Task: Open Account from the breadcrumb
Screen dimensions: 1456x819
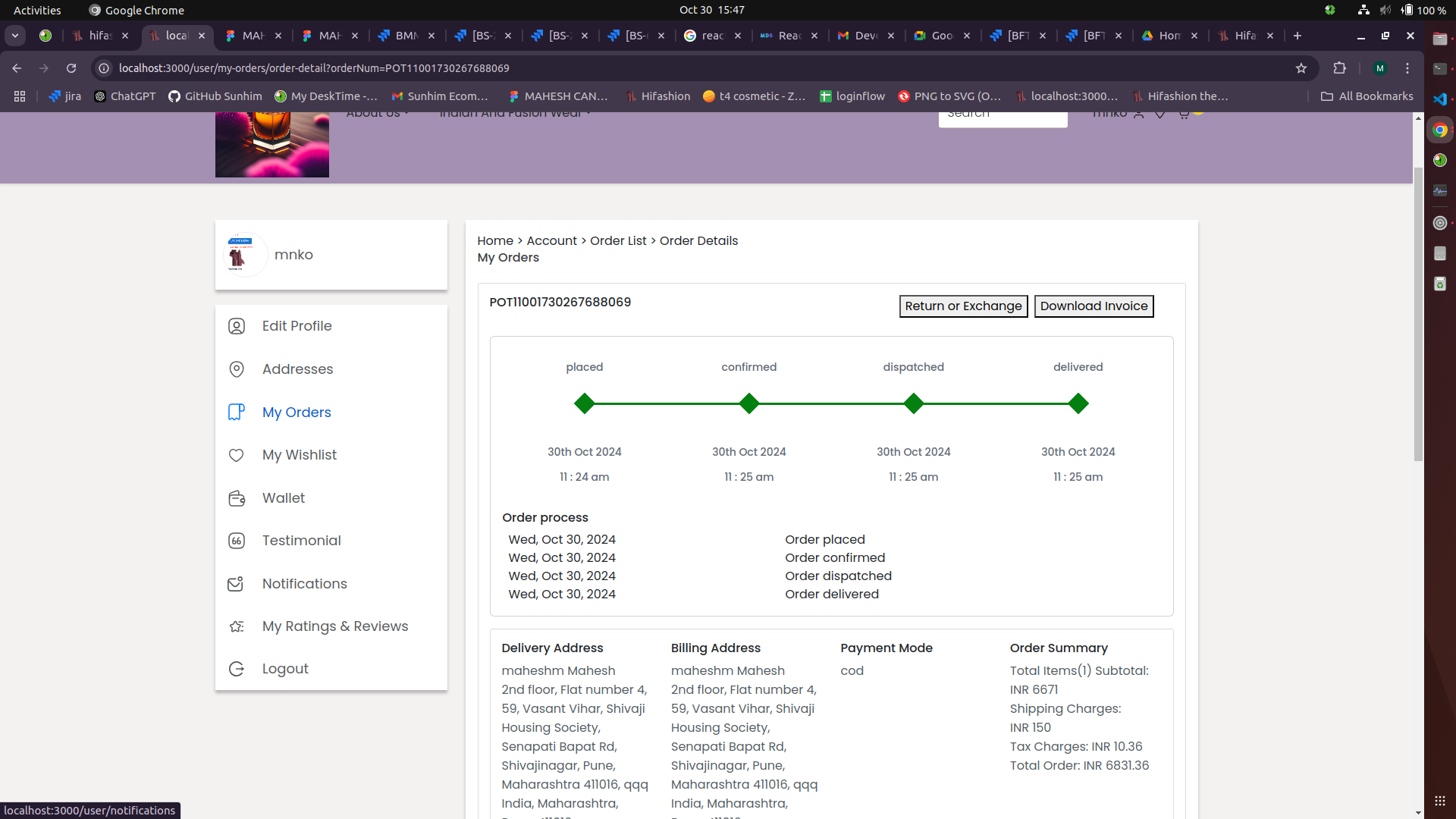Action: pos(552,240)
